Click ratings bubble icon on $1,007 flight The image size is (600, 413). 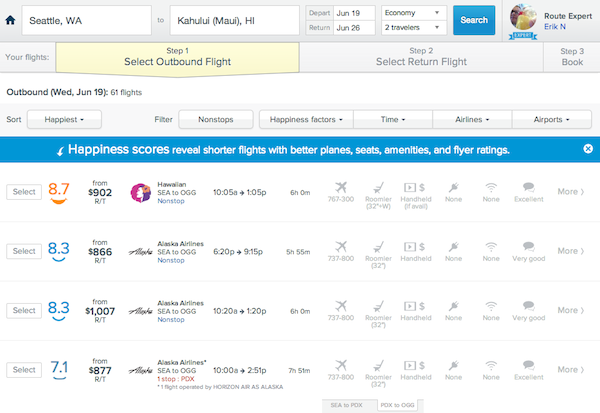pos(528,306)
